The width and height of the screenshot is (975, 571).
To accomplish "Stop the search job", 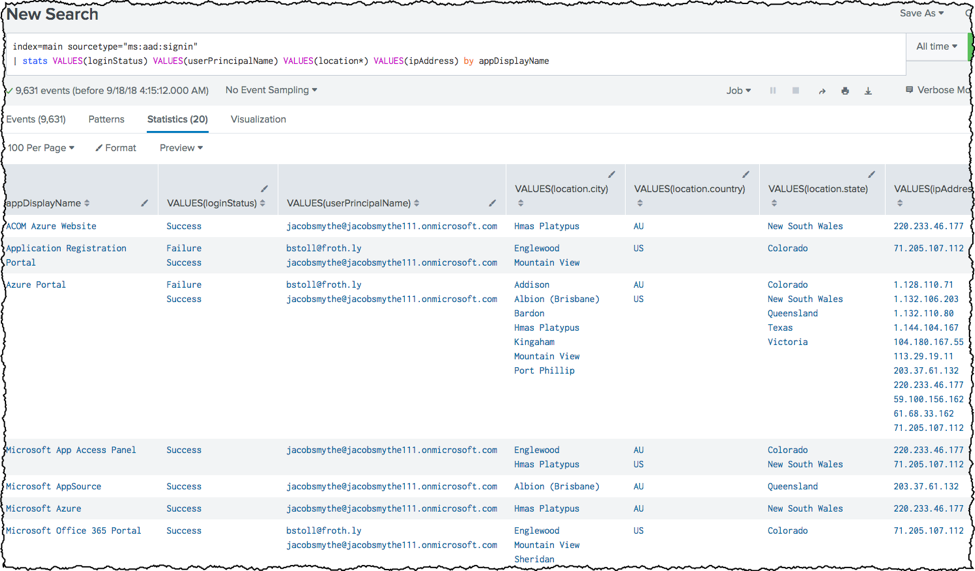I will [795, 91].
